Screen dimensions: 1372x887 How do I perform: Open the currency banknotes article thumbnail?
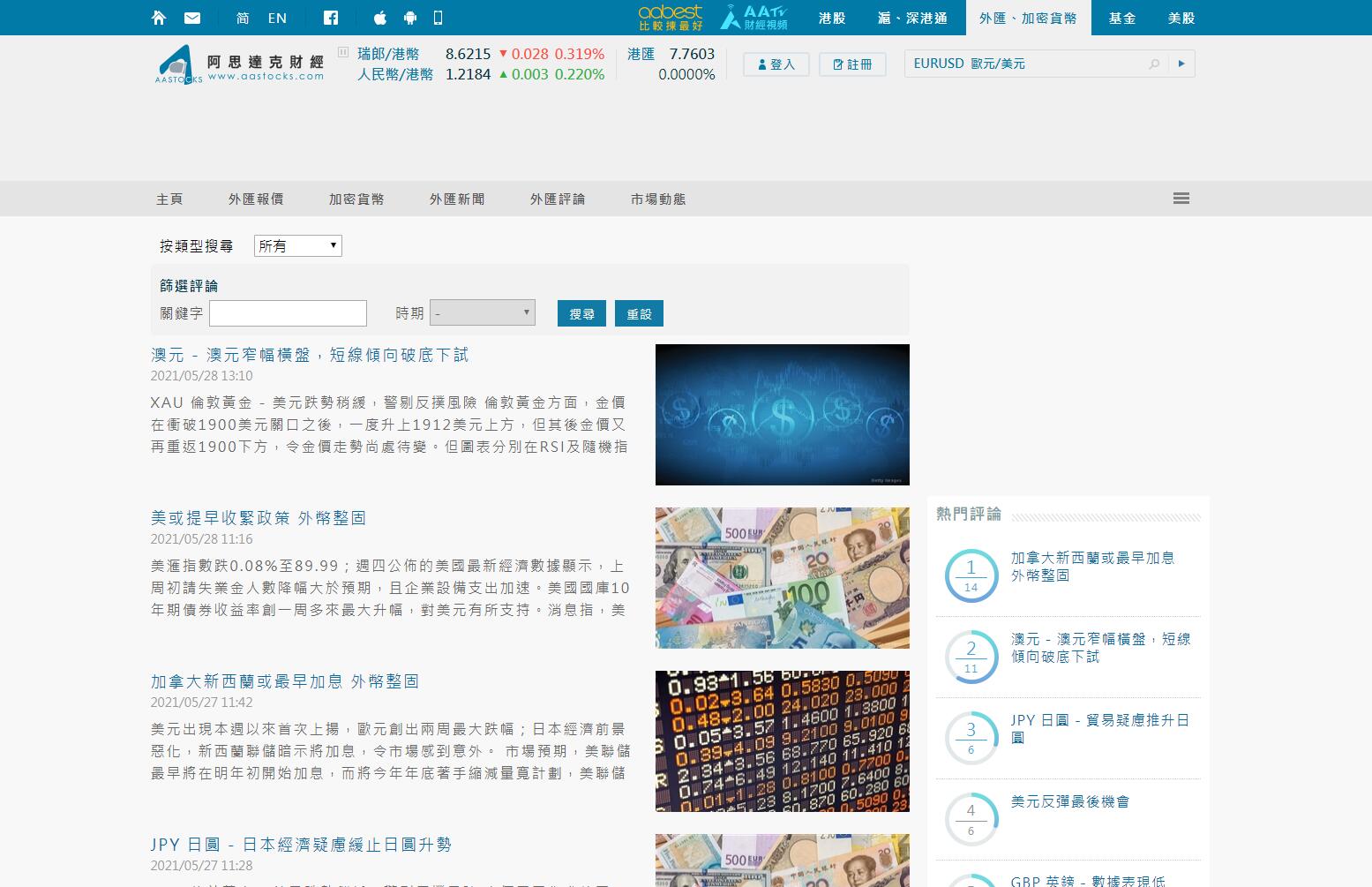tap(782, 578)
